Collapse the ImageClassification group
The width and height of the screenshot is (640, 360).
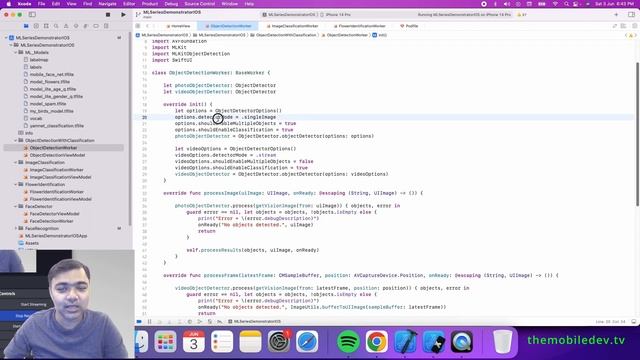16,162
